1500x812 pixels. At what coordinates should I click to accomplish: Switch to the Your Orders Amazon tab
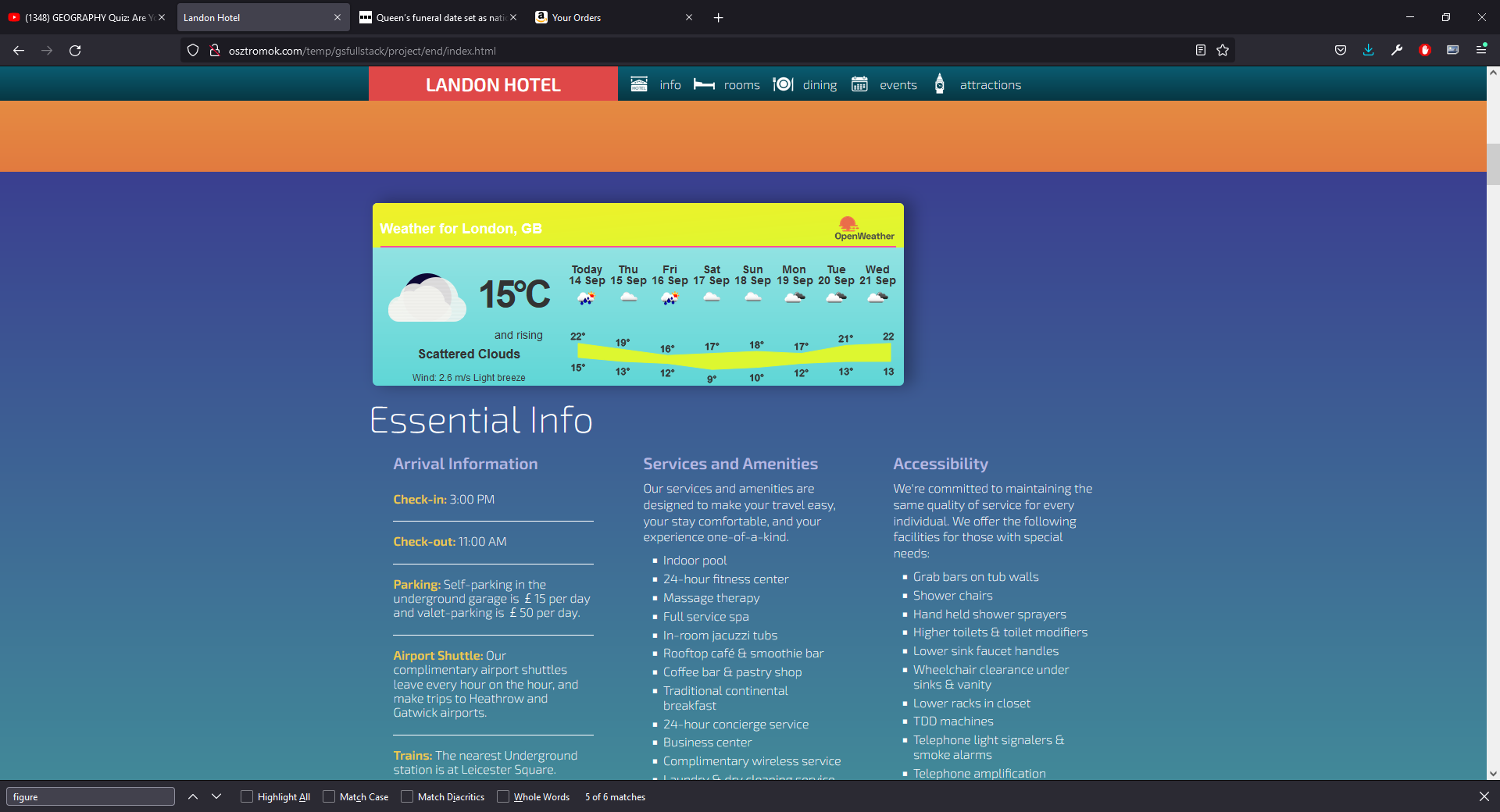613,17
